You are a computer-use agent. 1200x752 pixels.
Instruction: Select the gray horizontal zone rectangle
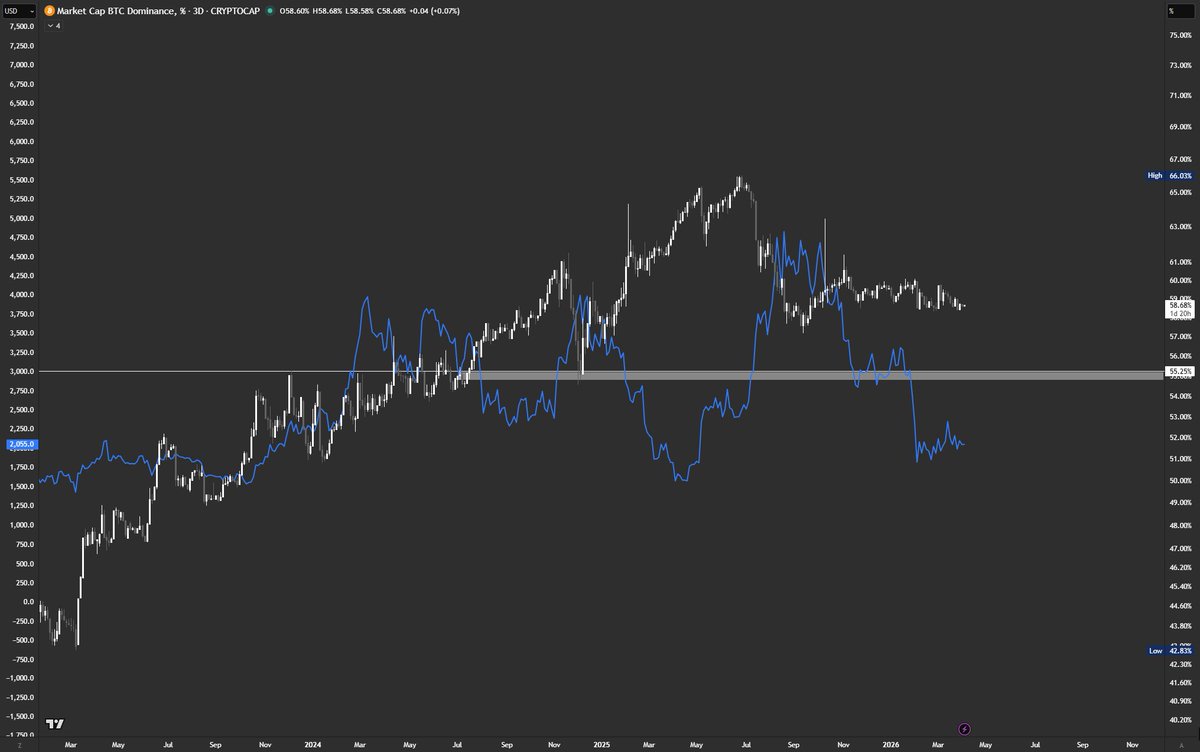[820, 375]
